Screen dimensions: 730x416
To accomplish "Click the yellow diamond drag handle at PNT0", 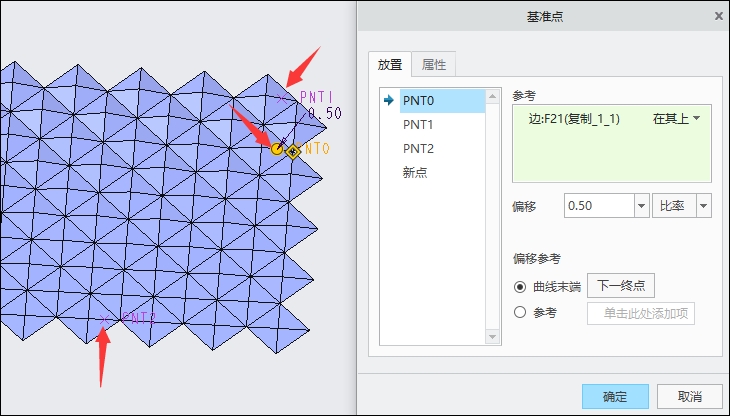I will click(293, 151).
